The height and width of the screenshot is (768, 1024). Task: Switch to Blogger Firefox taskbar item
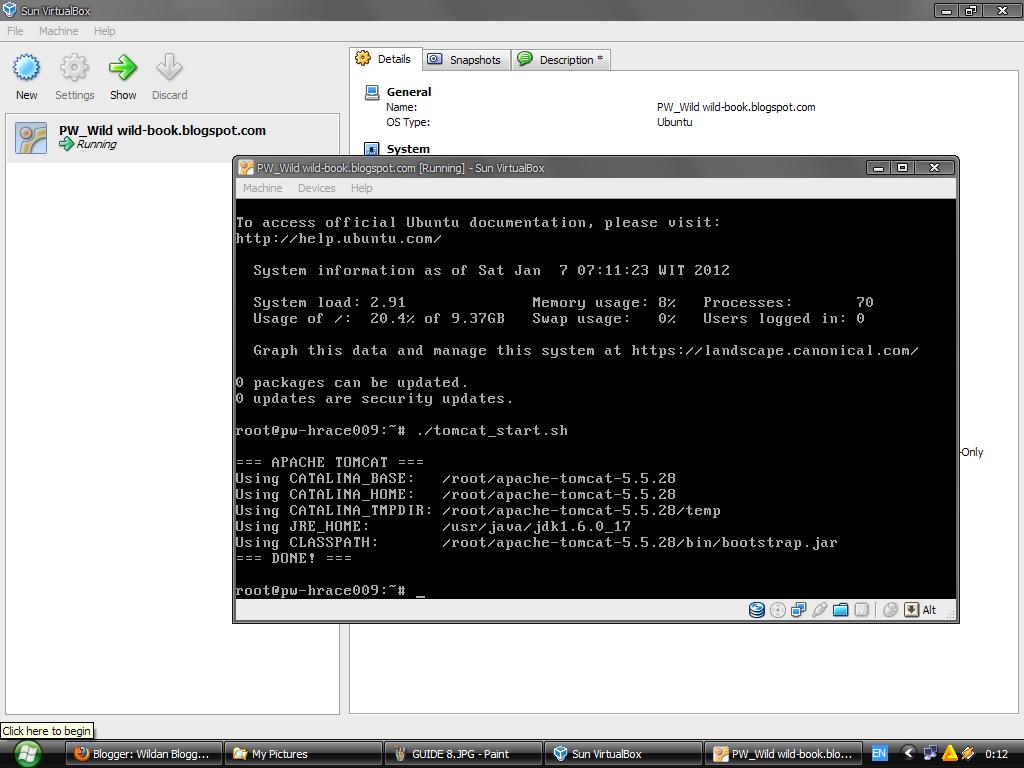144,754
